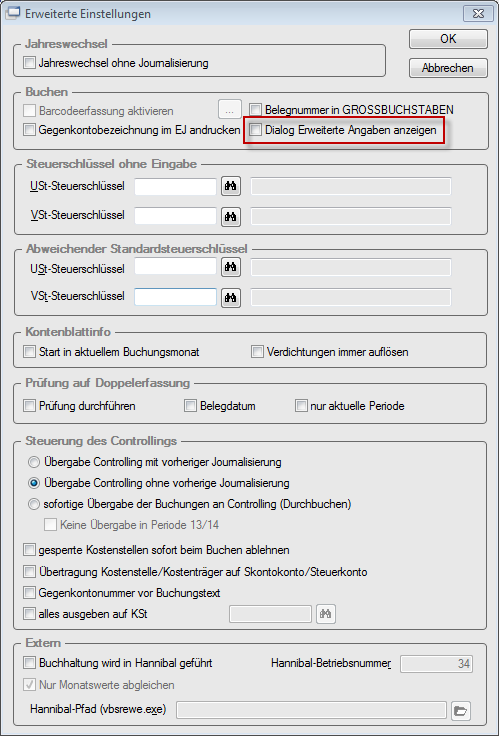Enable Belegnummer in GROSSBUCHSTABEN
This screenshot has width=499, height=736.
[255, 110]
